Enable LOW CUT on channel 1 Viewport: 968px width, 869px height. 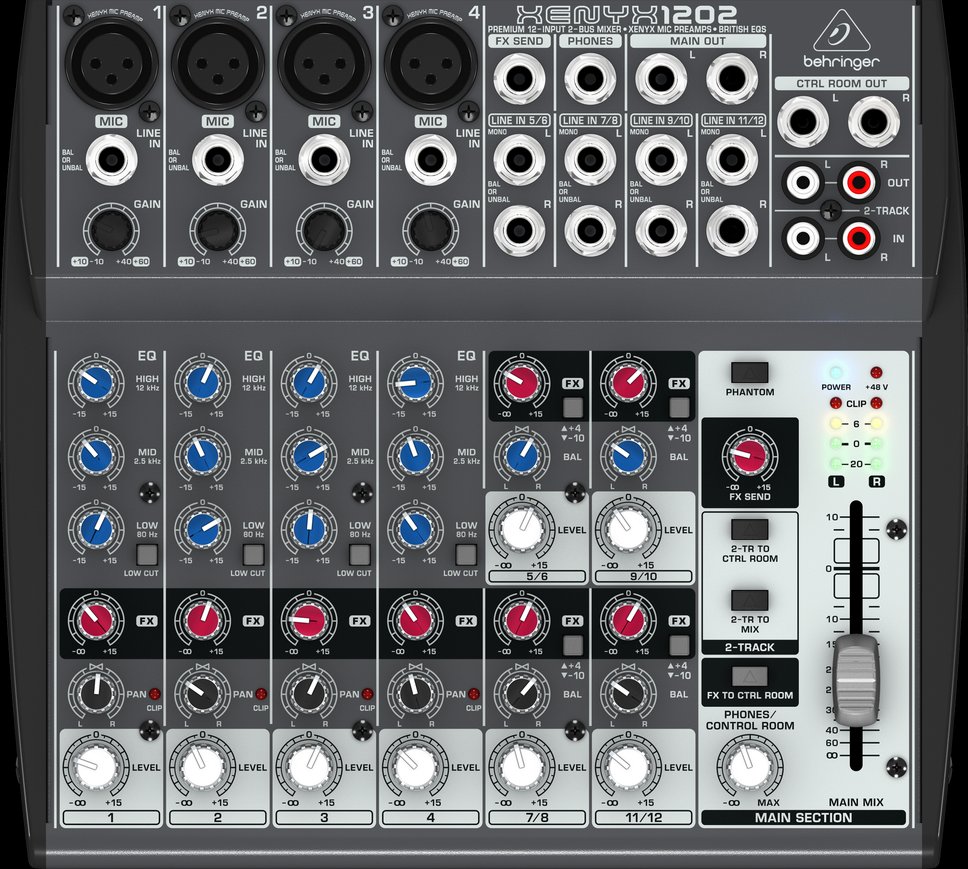[x=147, y=555]
